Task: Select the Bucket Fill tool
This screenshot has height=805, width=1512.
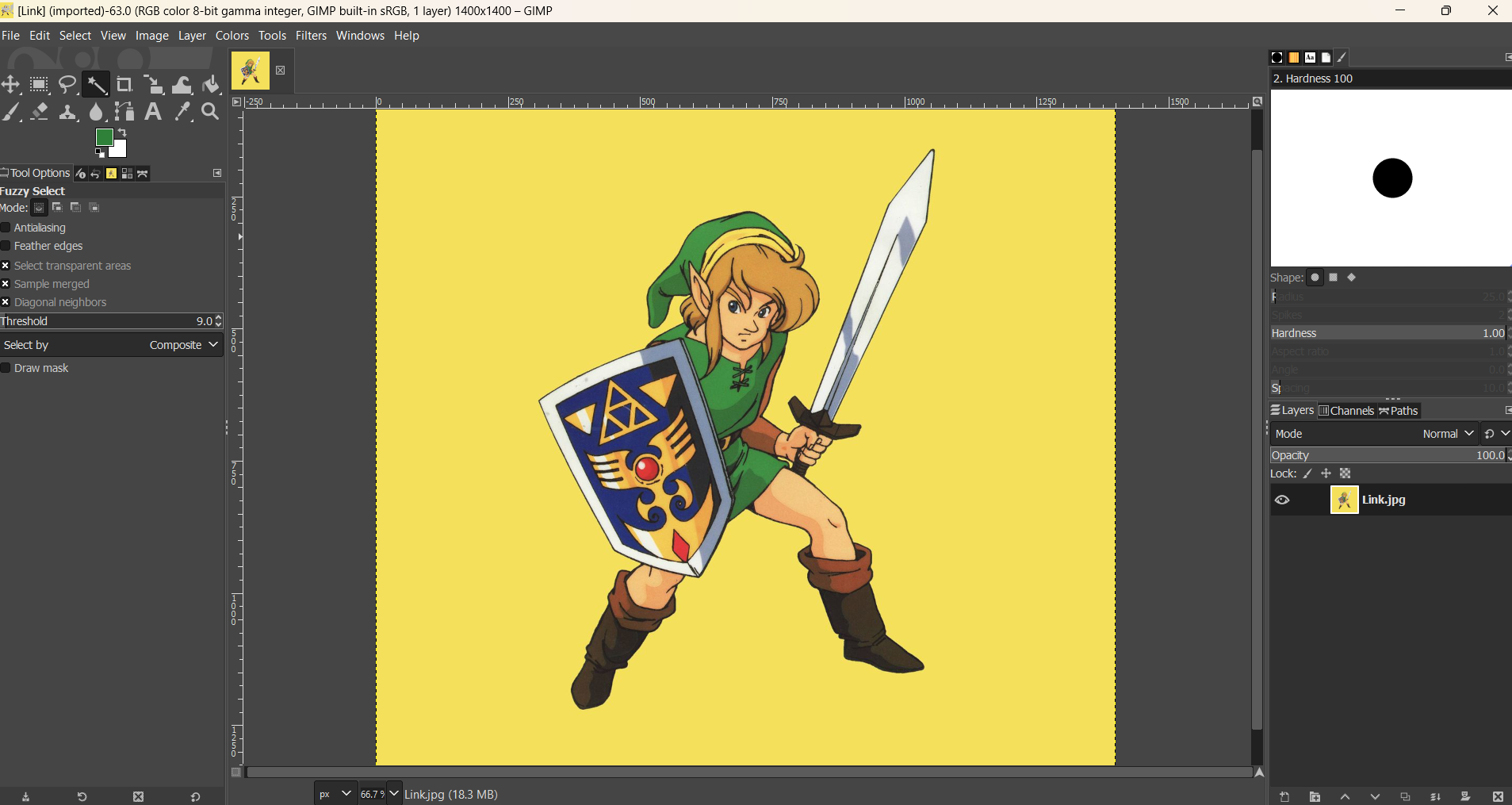Action: coord(211,85)
